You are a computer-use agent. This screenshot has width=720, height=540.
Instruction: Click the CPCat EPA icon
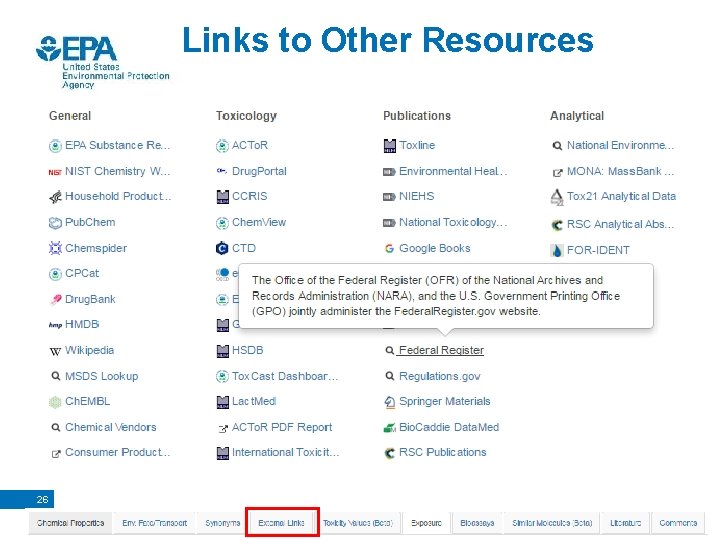click(55, 274)
